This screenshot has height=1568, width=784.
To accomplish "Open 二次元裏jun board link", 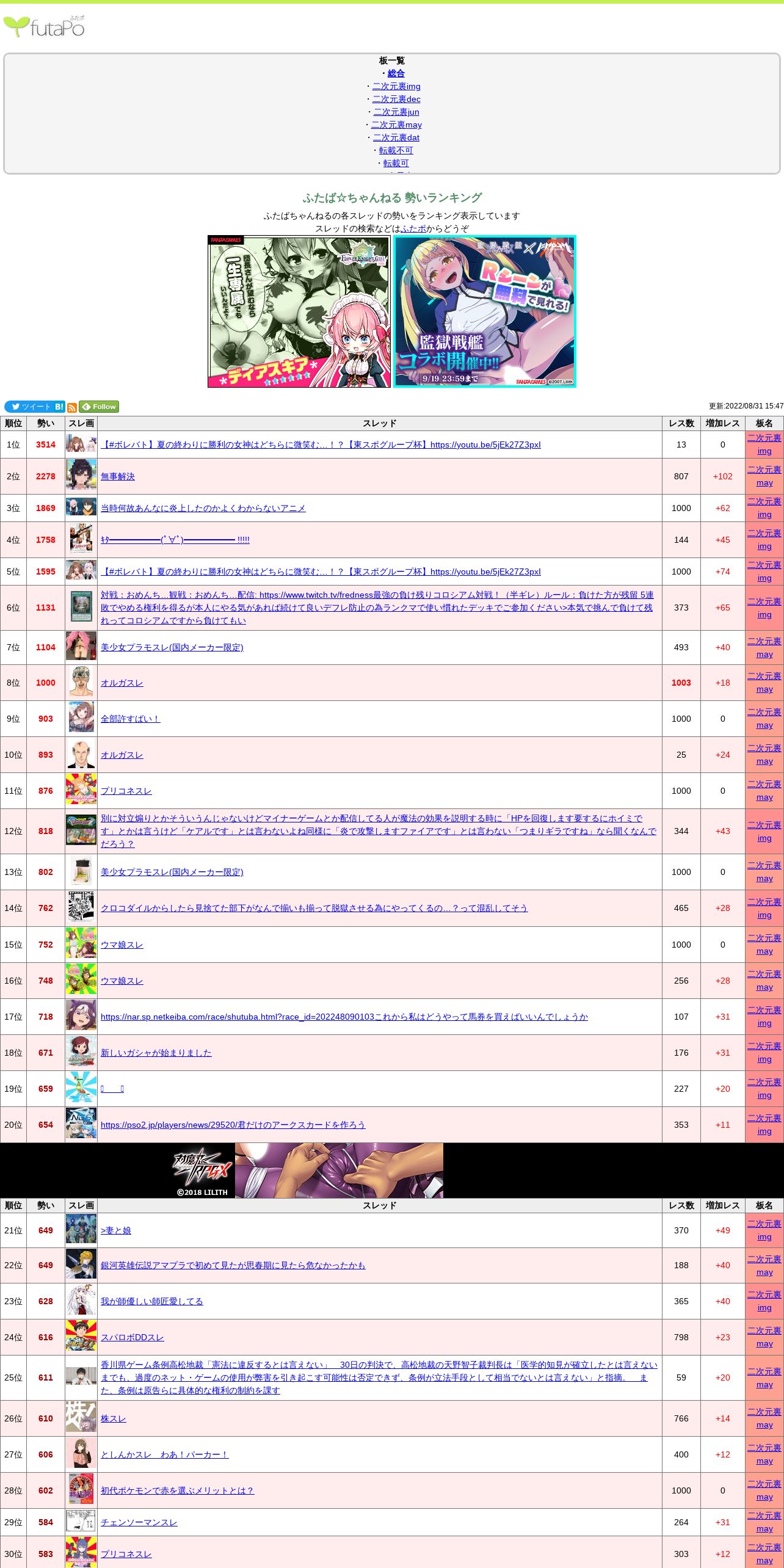I will [396, 112].
